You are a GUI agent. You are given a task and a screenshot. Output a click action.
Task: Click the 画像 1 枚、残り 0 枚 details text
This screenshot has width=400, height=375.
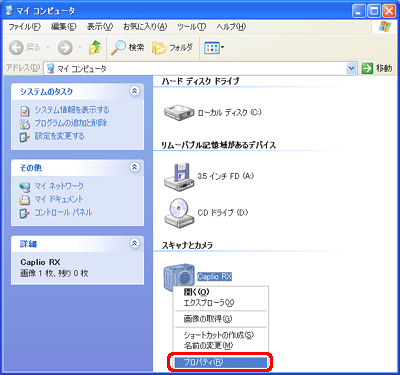click(54, 273)
